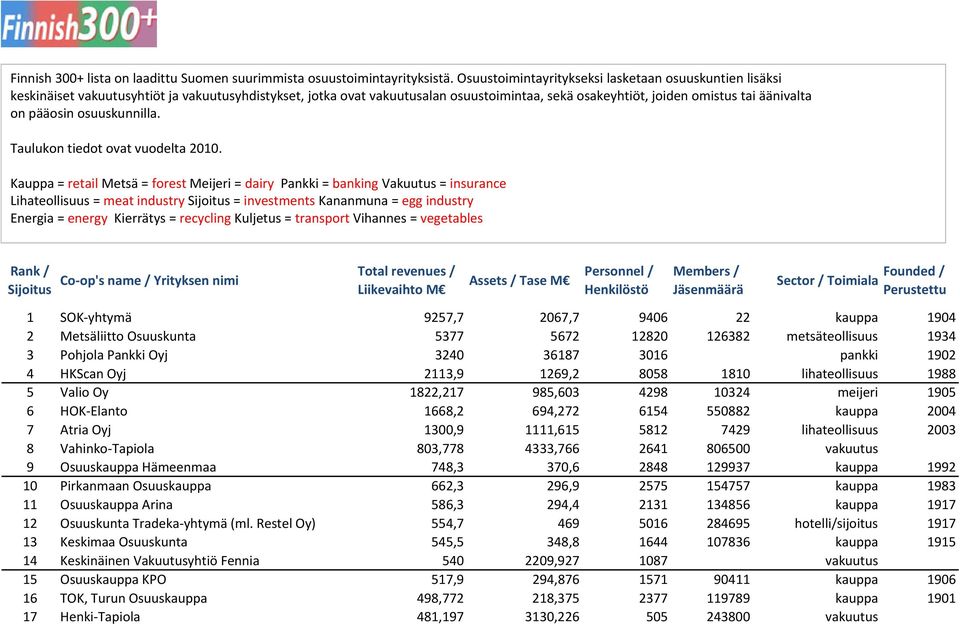This screenshot has height=624, width=960.
Task: Click the Co-op's name / Yrityksen nimi header
Action: tap(149, 280)
